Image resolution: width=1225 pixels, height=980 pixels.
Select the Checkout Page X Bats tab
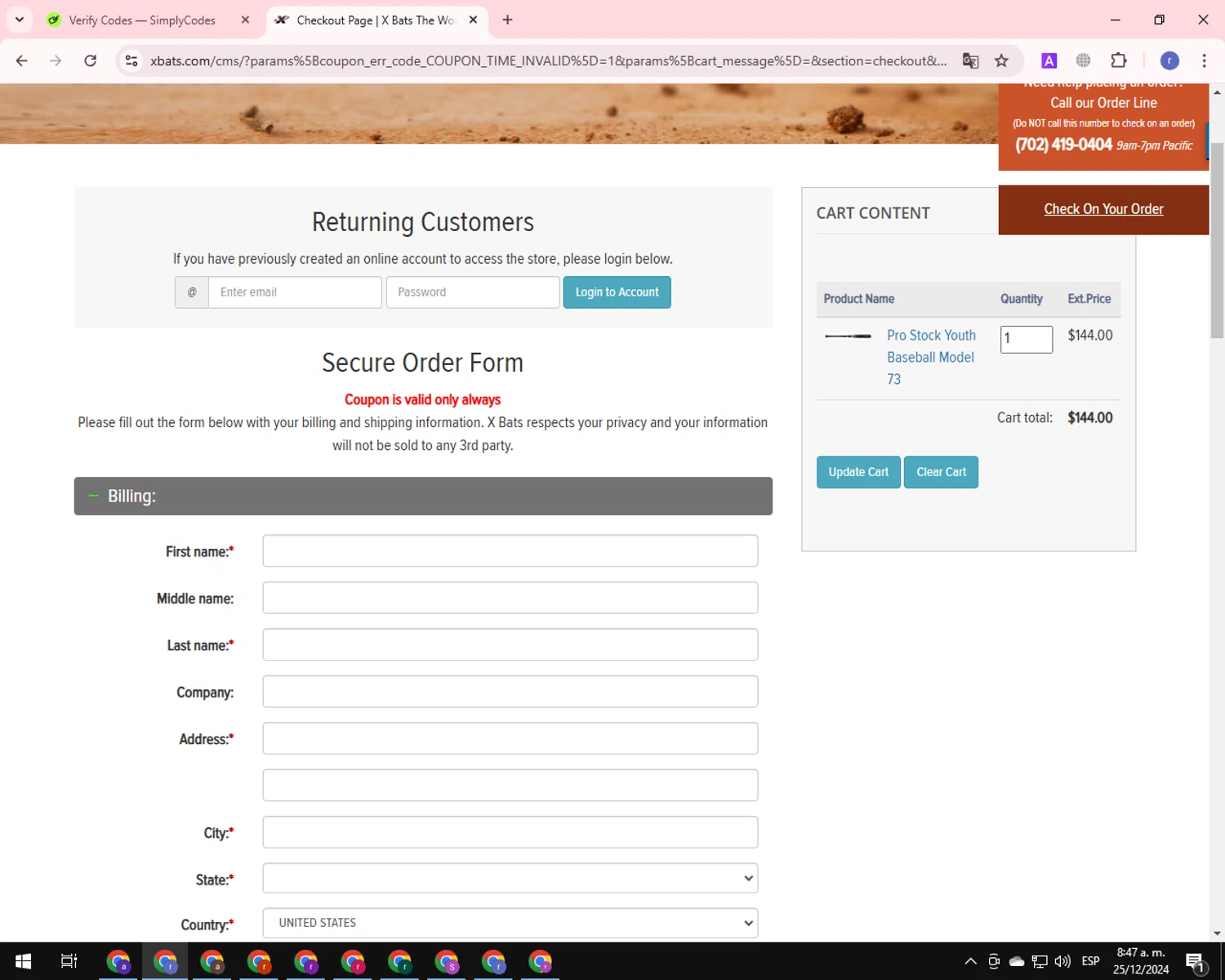coord(376,20)
